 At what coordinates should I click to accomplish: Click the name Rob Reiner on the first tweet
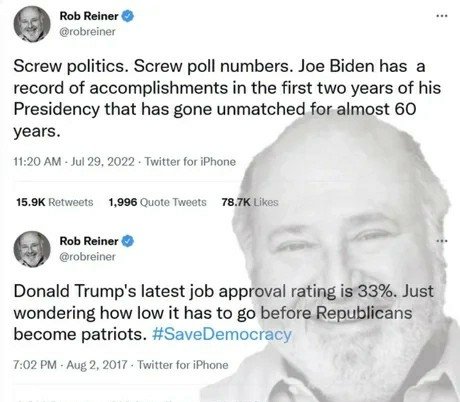89,16
